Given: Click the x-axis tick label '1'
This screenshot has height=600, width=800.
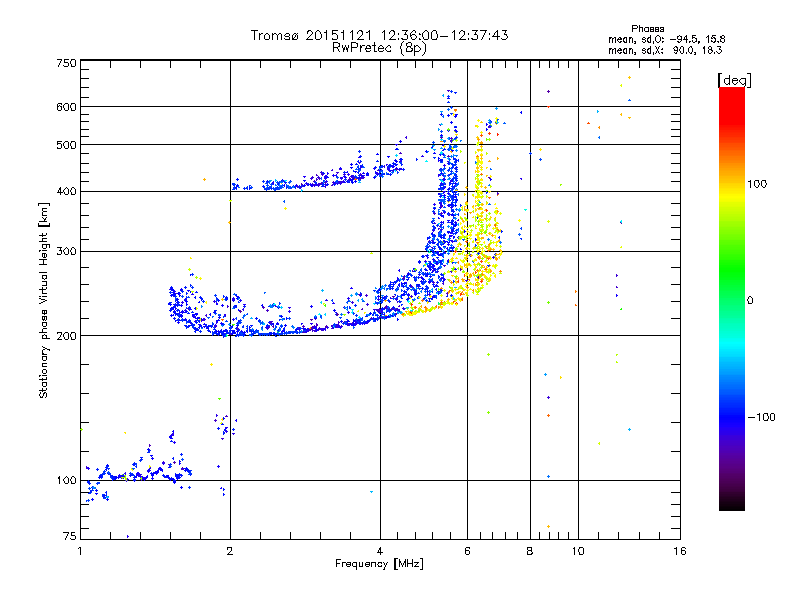Looking at the screenshot, I should click(x=80, y=551).
